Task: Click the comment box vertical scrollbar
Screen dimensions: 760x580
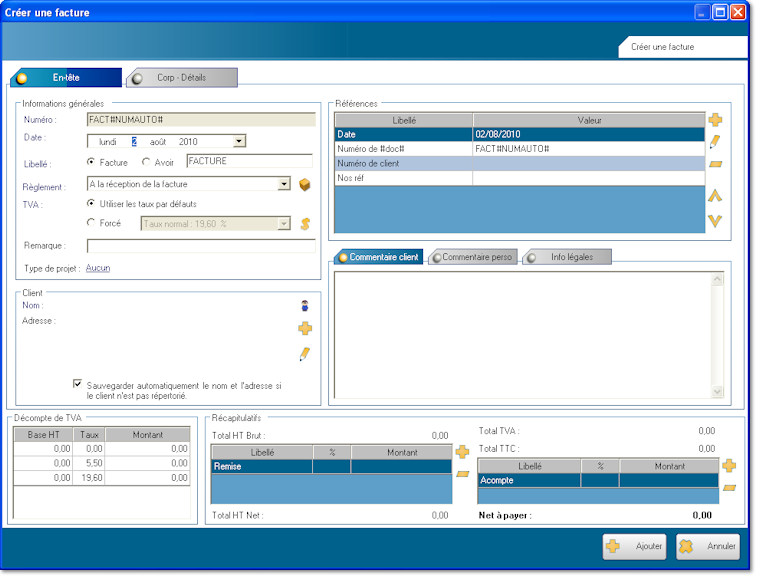Action: tap(716, 335)
